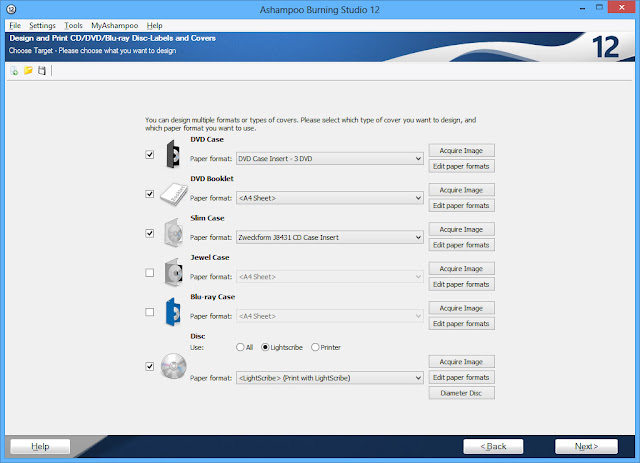Click the Disc CD icon
This screenshot has height=463, width=640.
point(173,366)
